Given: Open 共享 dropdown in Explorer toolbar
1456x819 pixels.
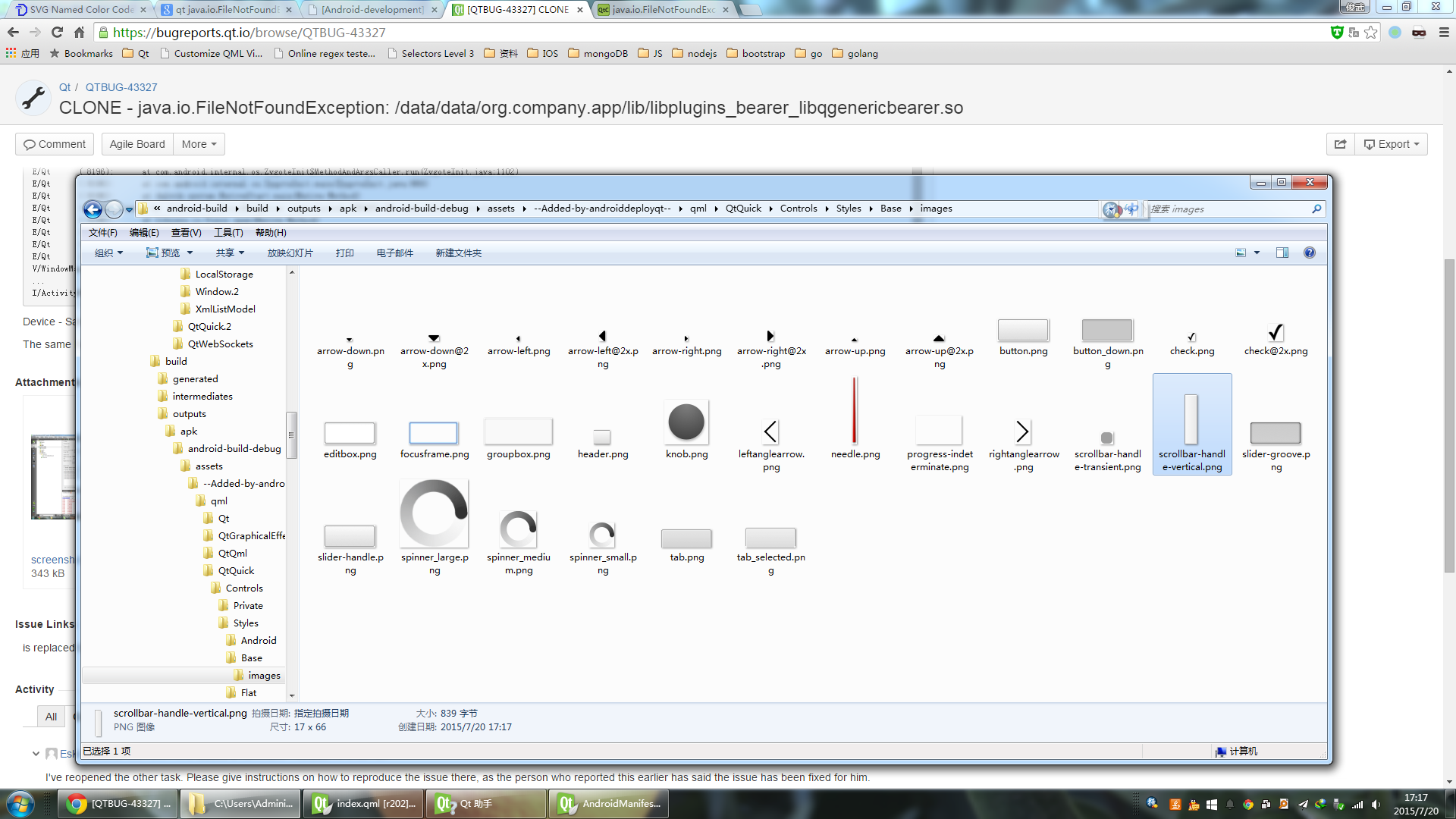Looking at the screenshot, I should coord(230,253).
